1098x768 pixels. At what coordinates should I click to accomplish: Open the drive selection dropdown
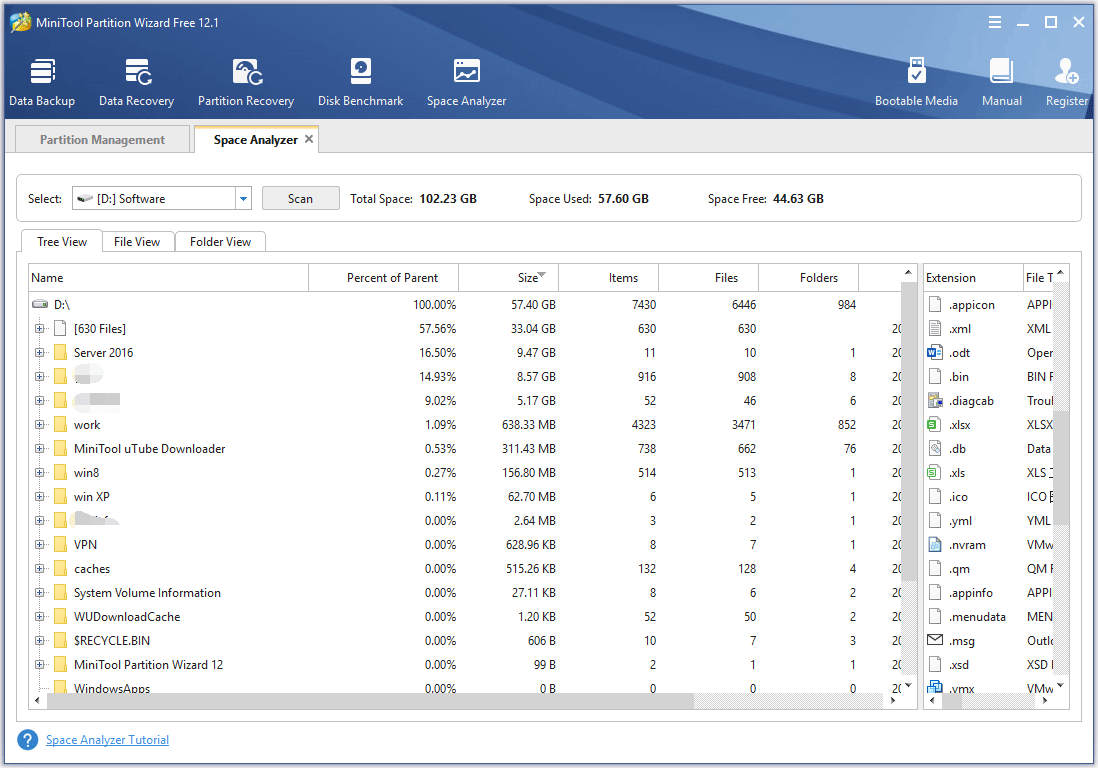click(243, 198)
